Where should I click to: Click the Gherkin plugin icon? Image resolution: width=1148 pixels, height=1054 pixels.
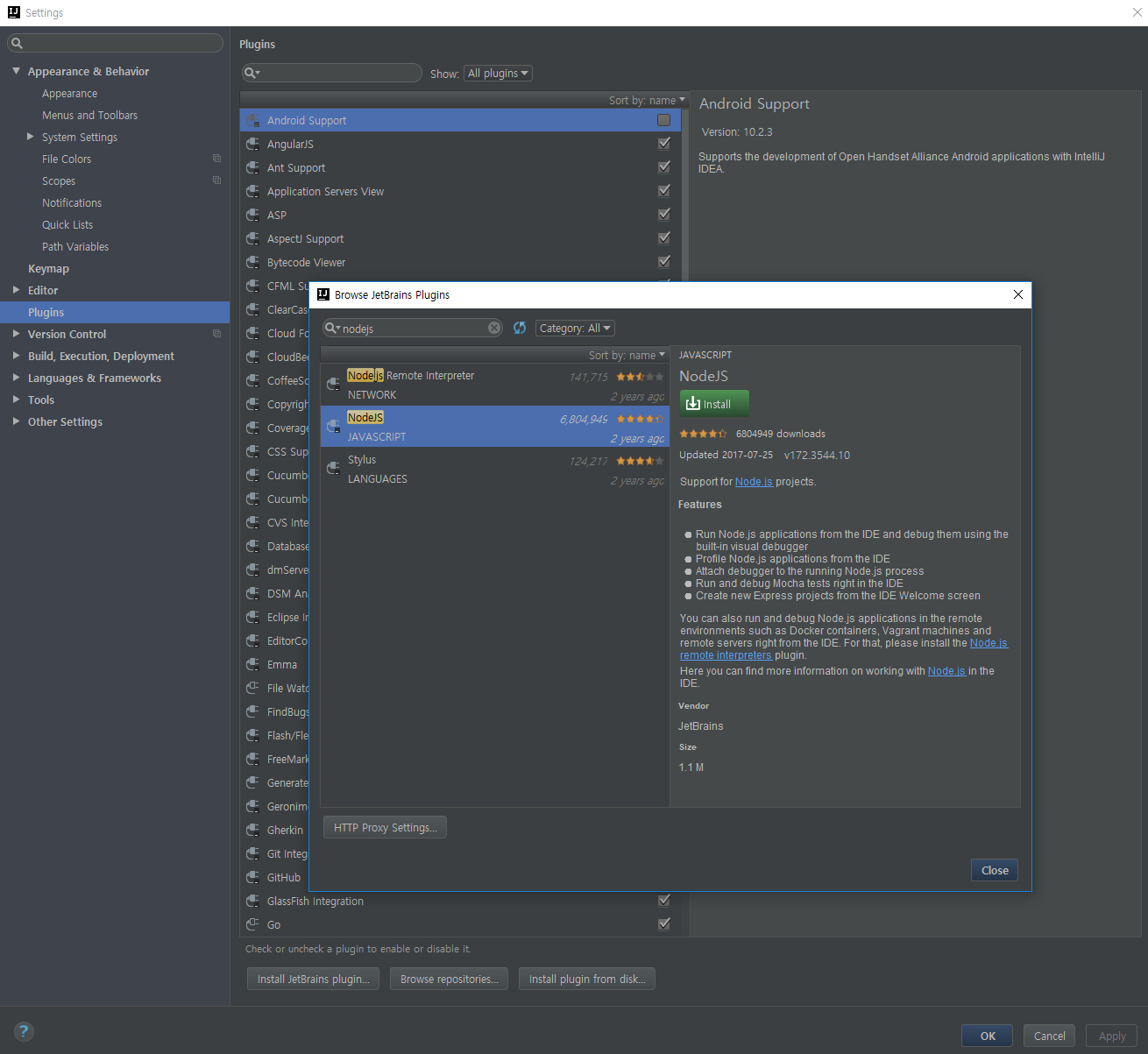[x=252, y=830]
